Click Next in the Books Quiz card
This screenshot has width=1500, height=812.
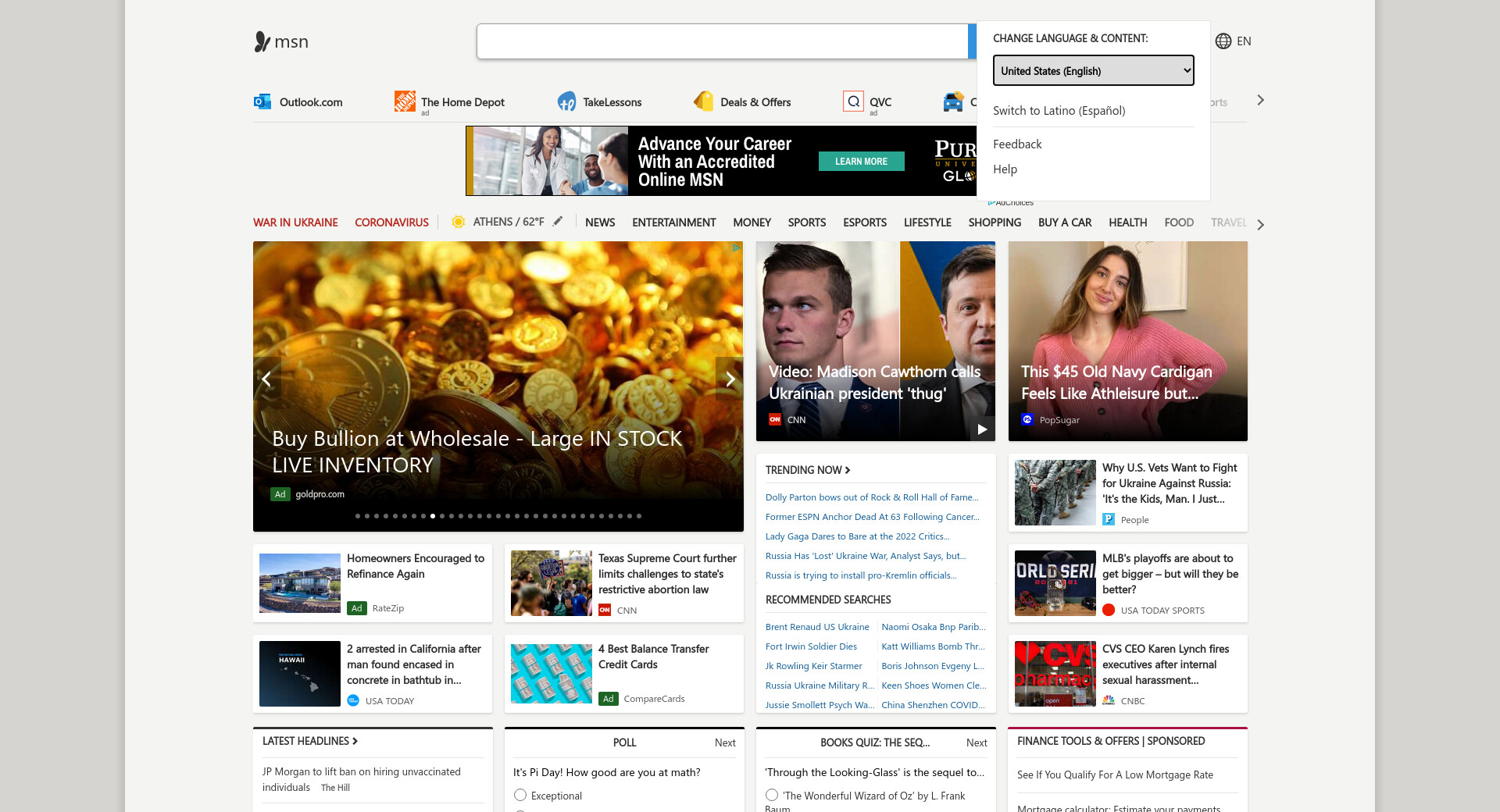click(977, 743)
